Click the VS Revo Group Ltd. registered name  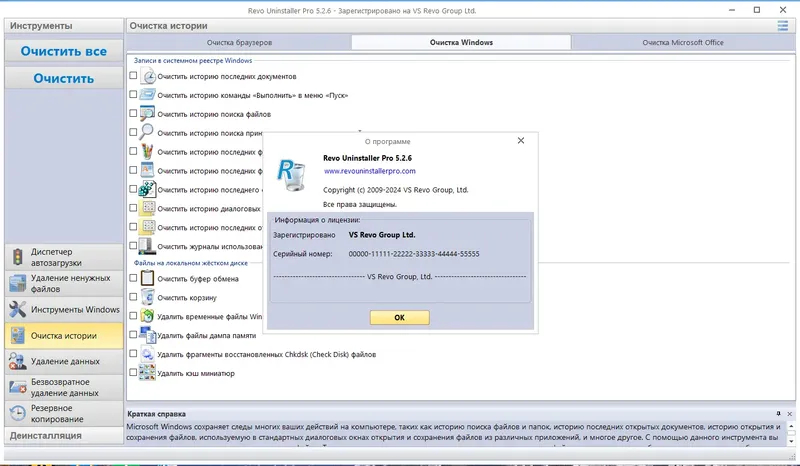coord(382,235)
